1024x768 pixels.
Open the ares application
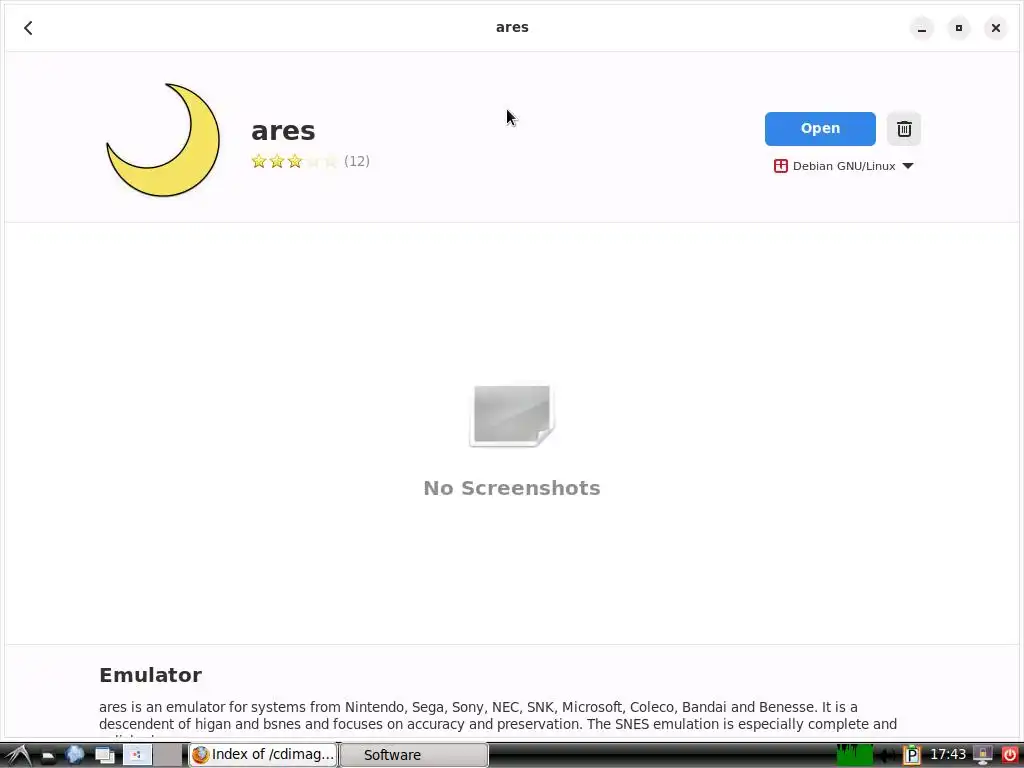(820, 129)
